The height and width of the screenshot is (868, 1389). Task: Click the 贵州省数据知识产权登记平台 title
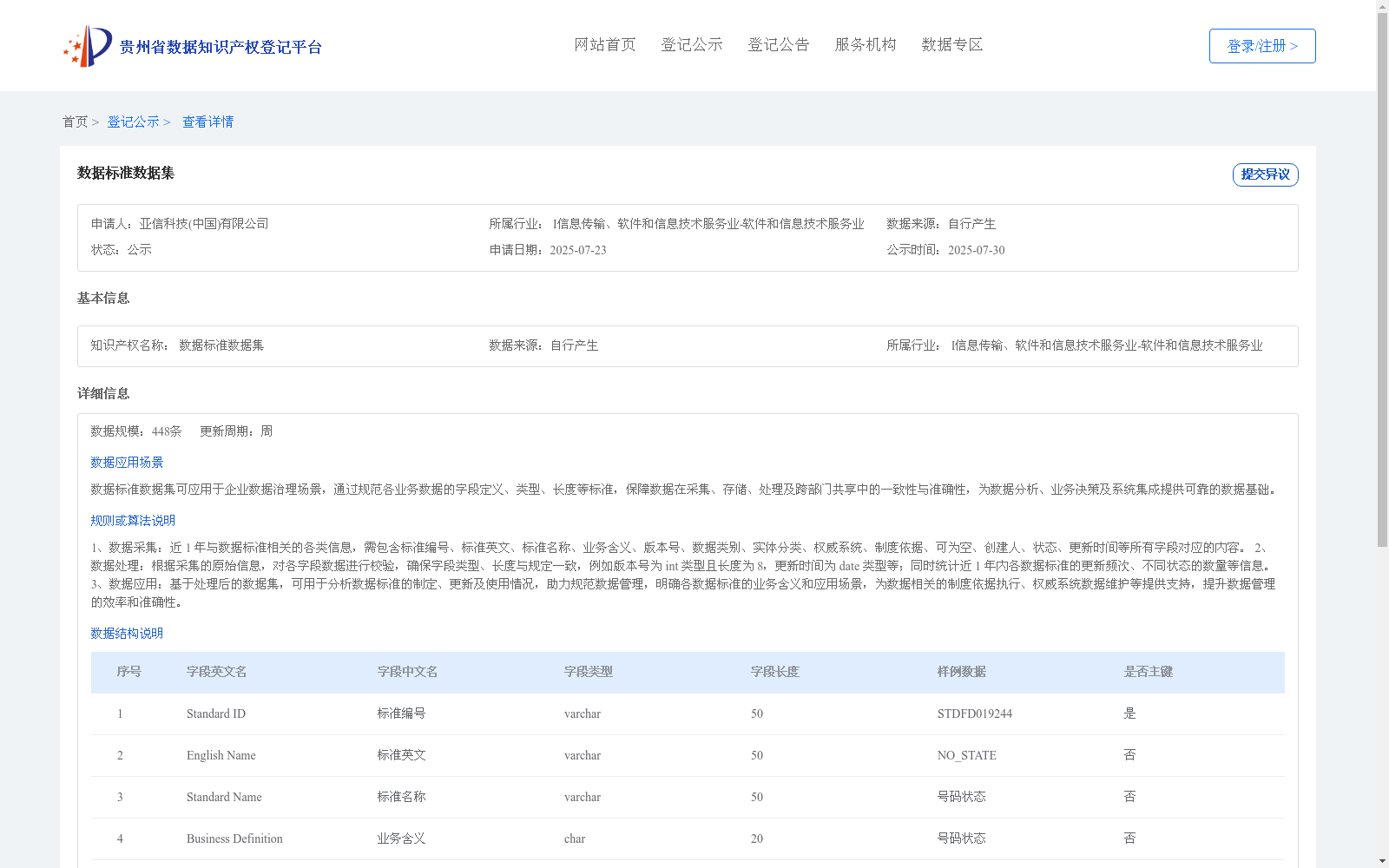[x=221, y=47]
